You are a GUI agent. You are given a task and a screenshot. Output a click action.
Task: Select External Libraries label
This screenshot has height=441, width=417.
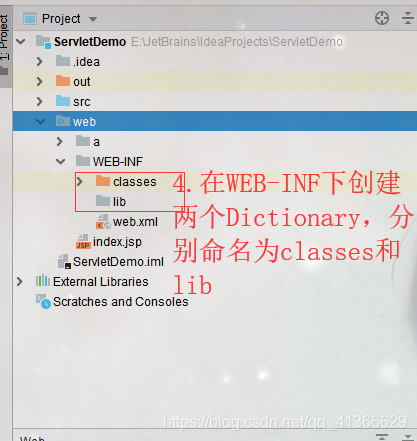pos(101,282)
